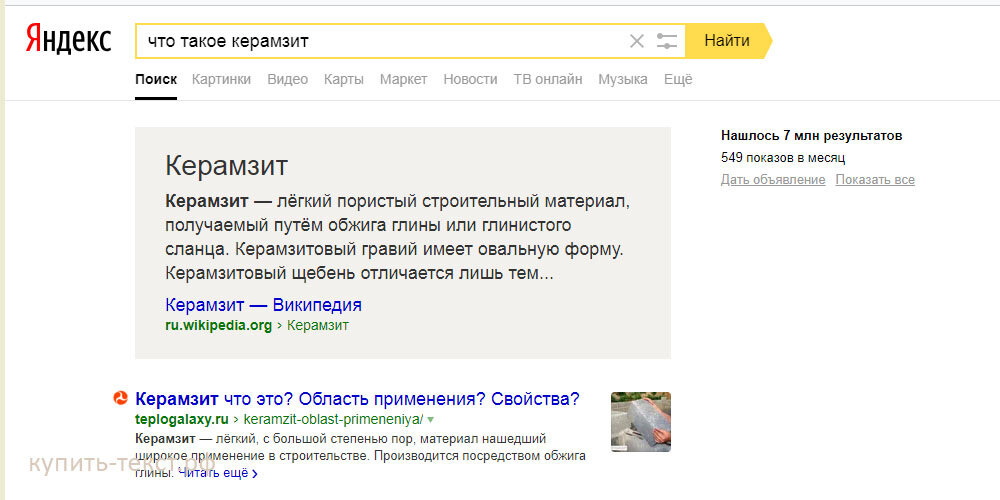Switch to the Картинки tab
Screen dimensions: 1000x500
[221, 80]
